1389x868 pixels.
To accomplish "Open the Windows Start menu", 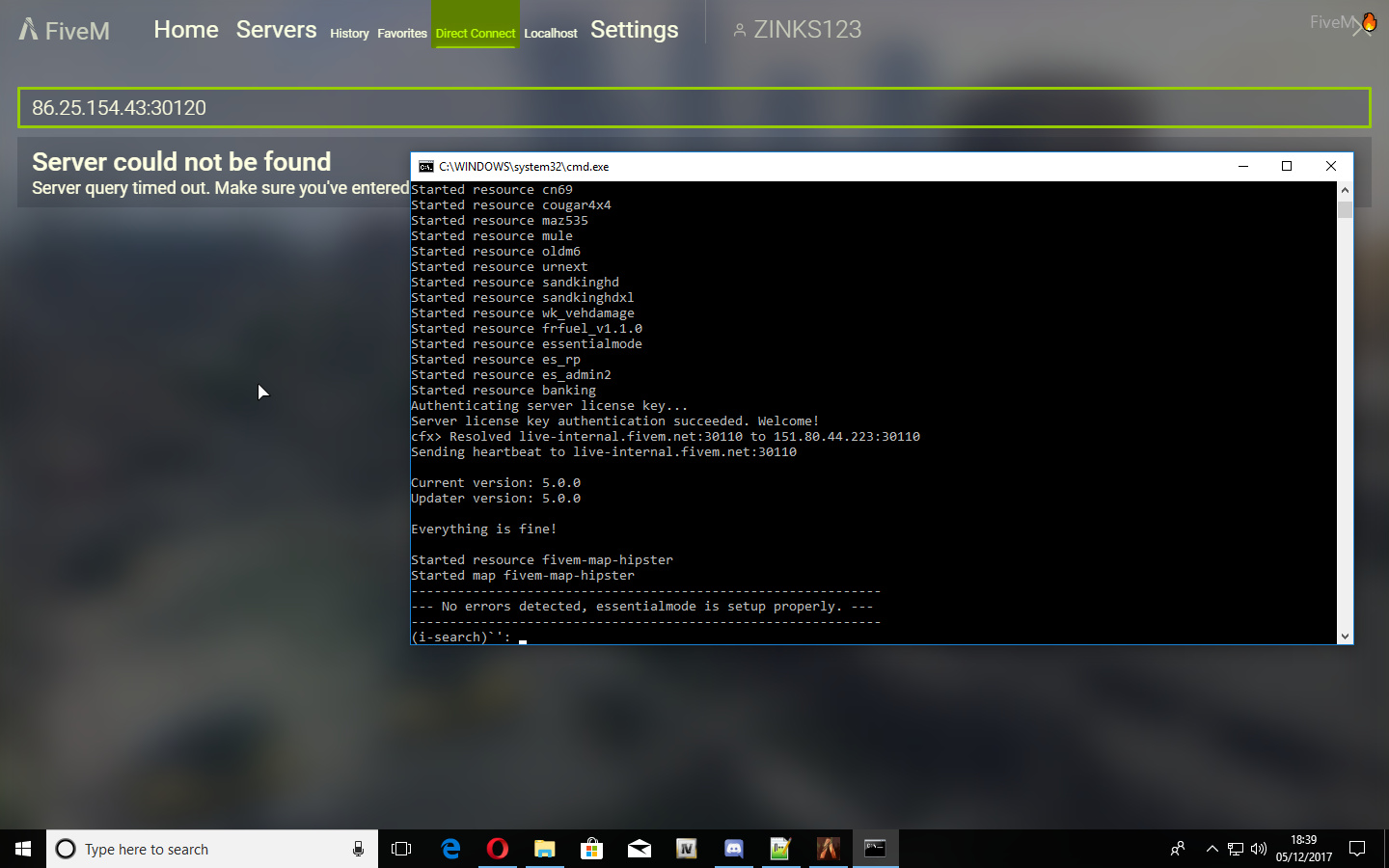I will click(23, 849).
